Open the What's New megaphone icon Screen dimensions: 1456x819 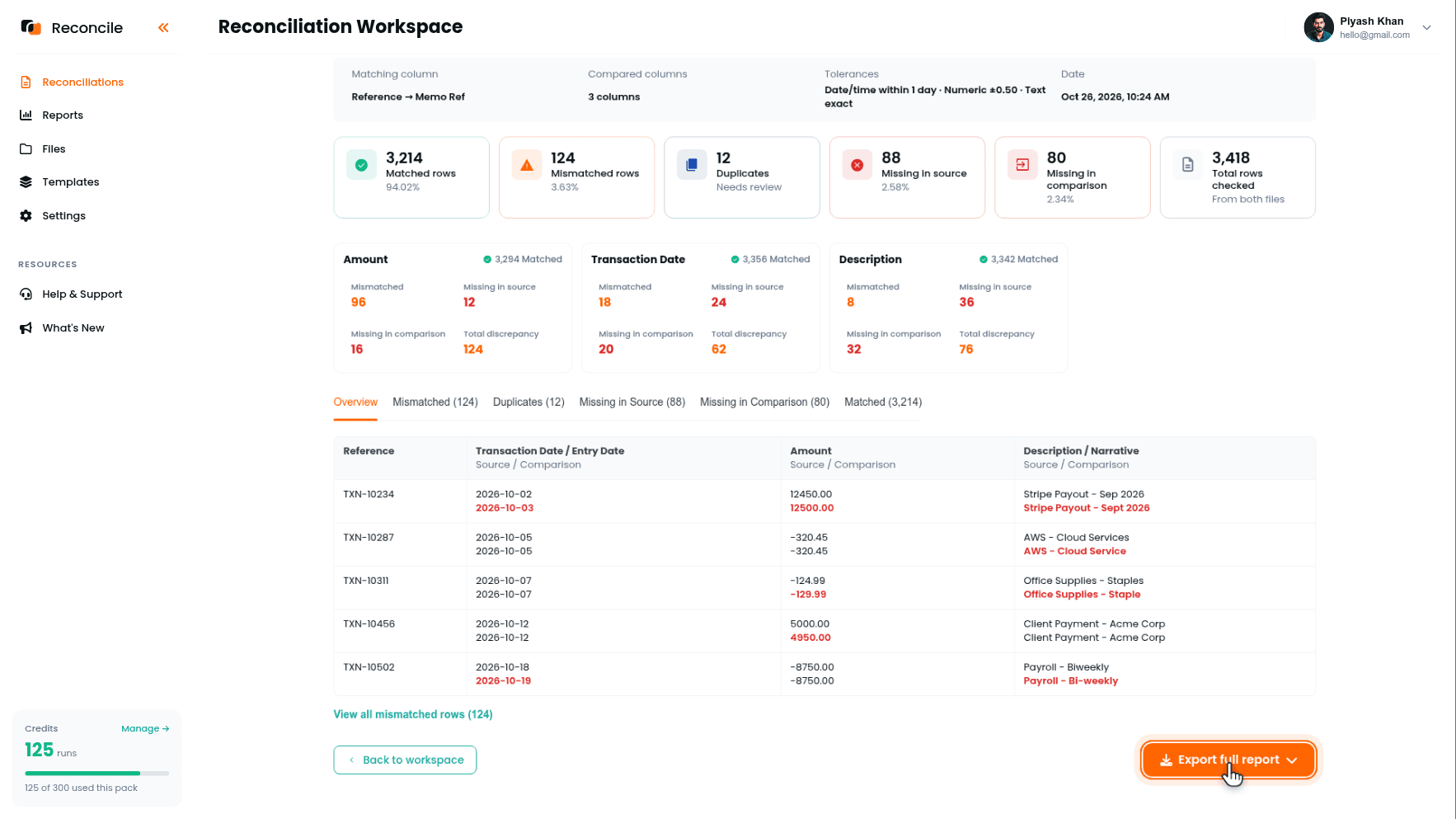(26, 328)
